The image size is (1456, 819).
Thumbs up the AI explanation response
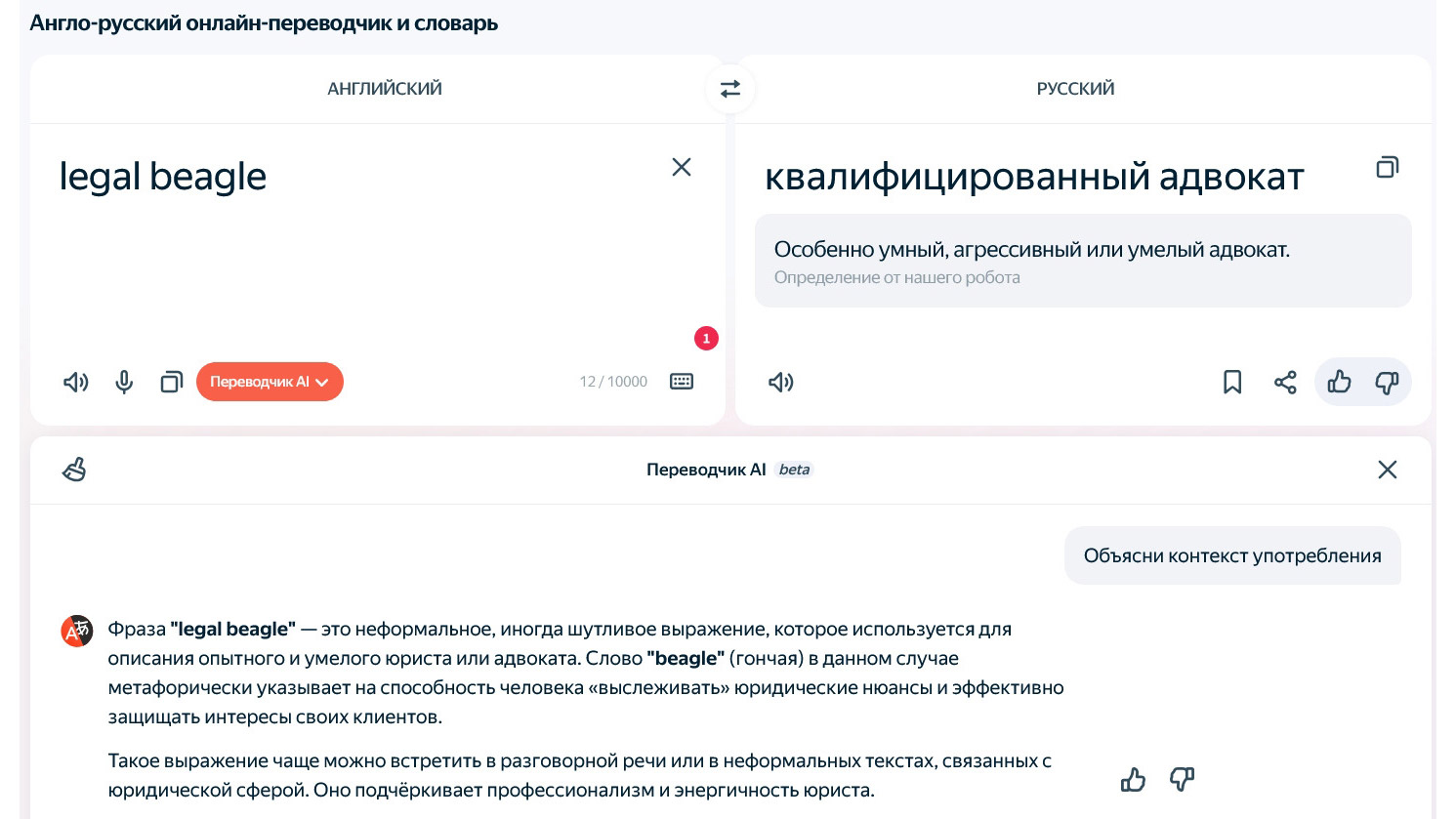[x=1133, y=779]
